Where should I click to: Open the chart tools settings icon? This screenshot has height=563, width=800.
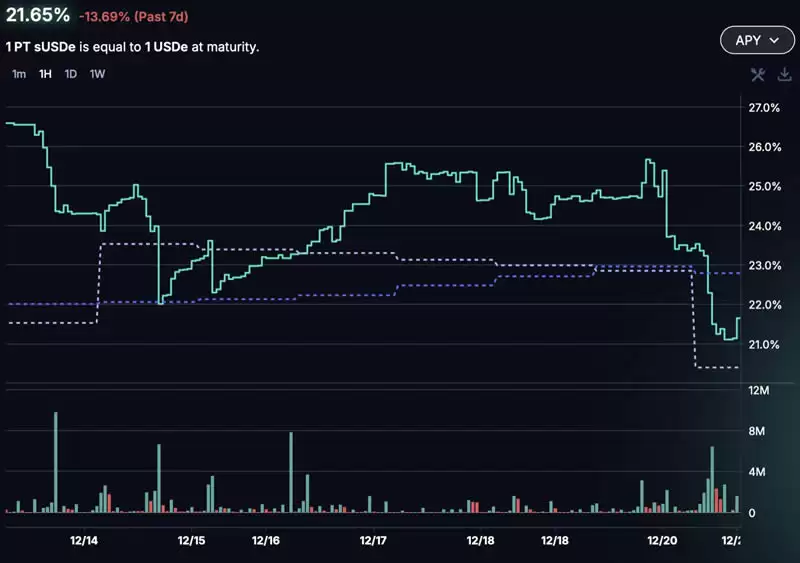point(757,74)
